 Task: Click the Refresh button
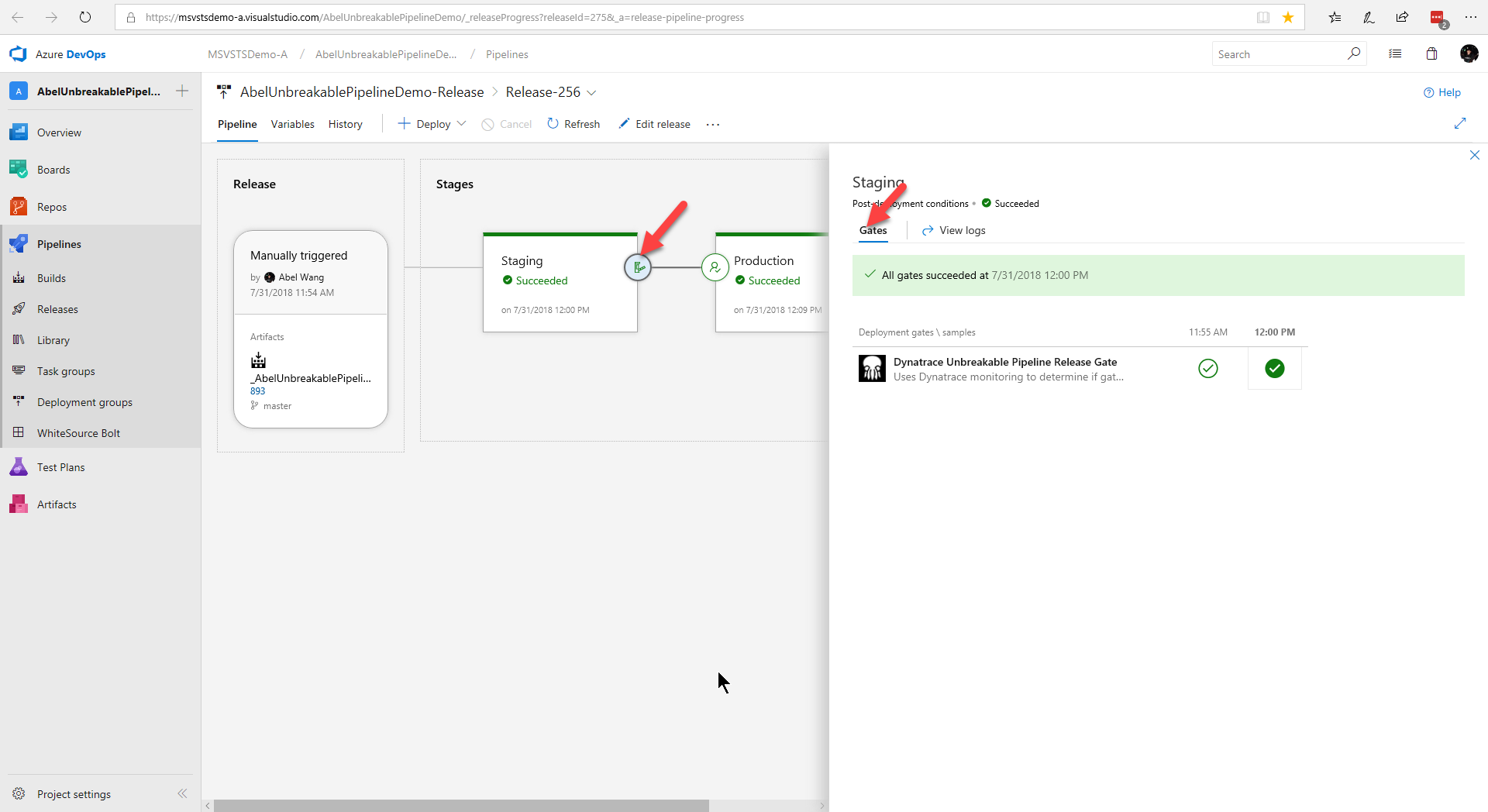(x=573, y=124)
